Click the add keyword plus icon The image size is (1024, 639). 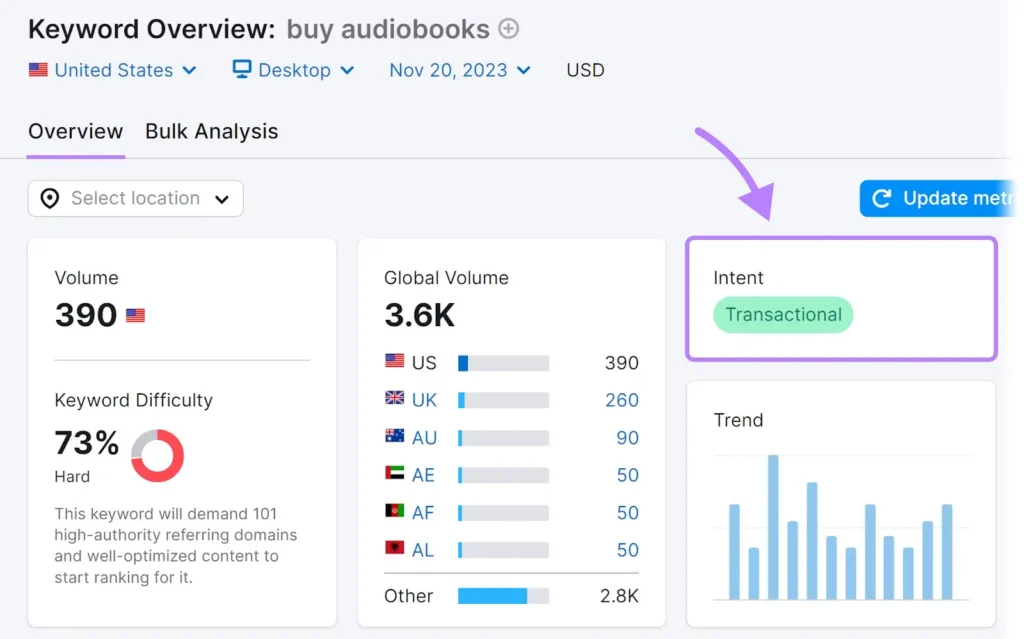pos(509,29)
